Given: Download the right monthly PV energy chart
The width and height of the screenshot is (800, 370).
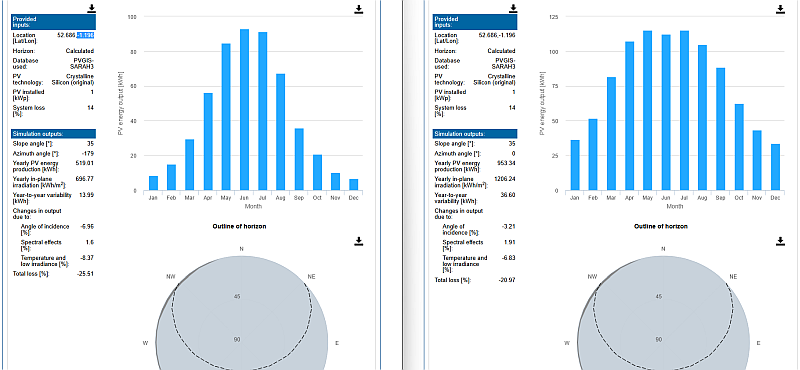Looking at the screenshot, I should 780,9.
